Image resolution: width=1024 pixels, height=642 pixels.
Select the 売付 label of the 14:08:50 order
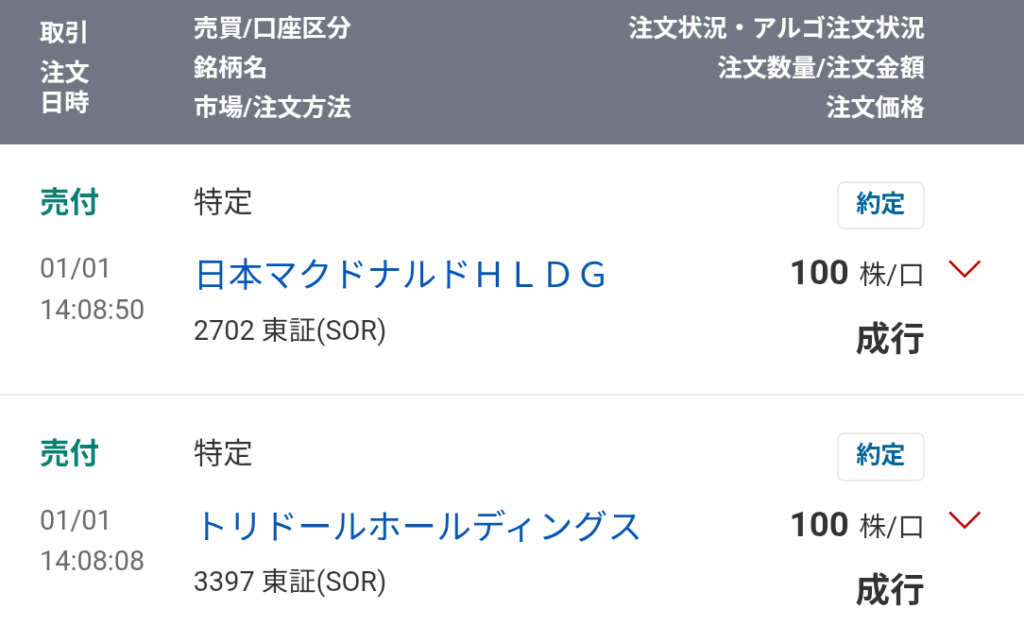[69, 203]
